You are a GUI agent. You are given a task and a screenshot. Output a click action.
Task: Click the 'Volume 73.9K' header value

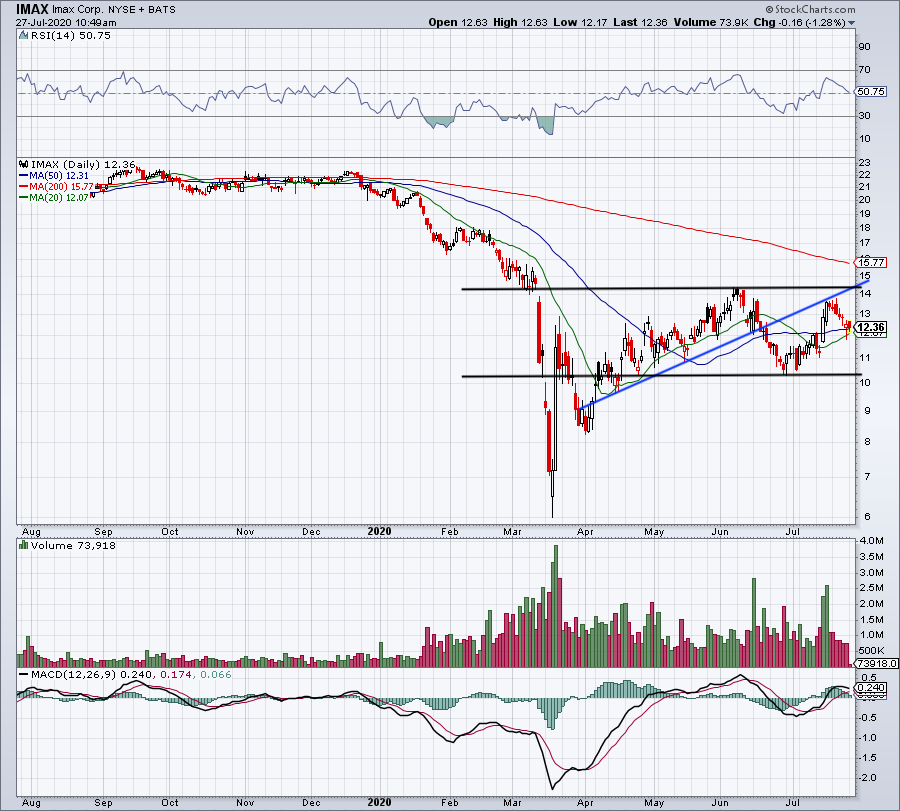tap(711, 22)
